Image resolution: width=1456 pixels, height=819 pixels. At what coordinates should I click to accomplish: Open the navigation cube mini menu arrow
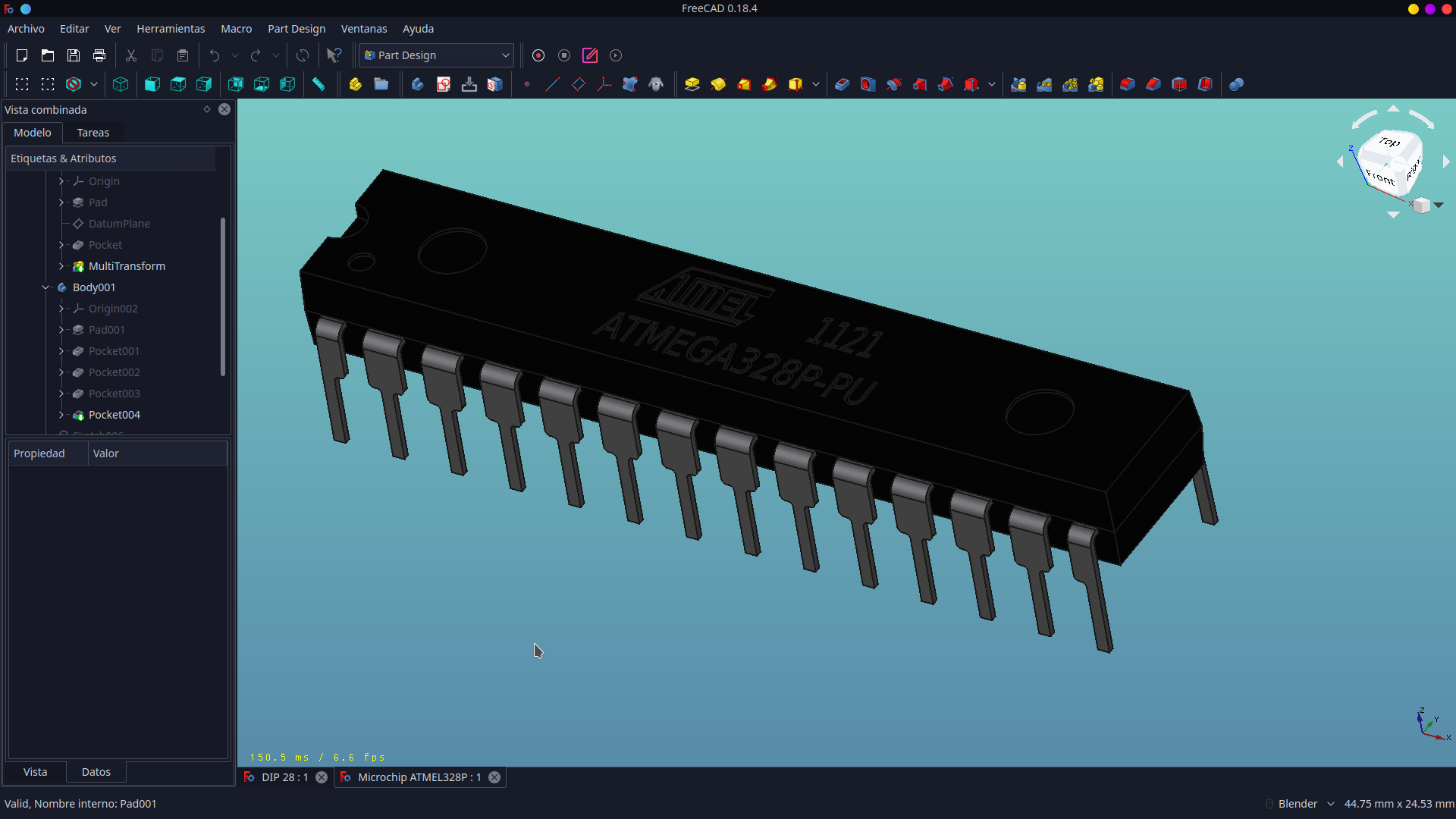pyautogui.click(x=1439, y=205)
